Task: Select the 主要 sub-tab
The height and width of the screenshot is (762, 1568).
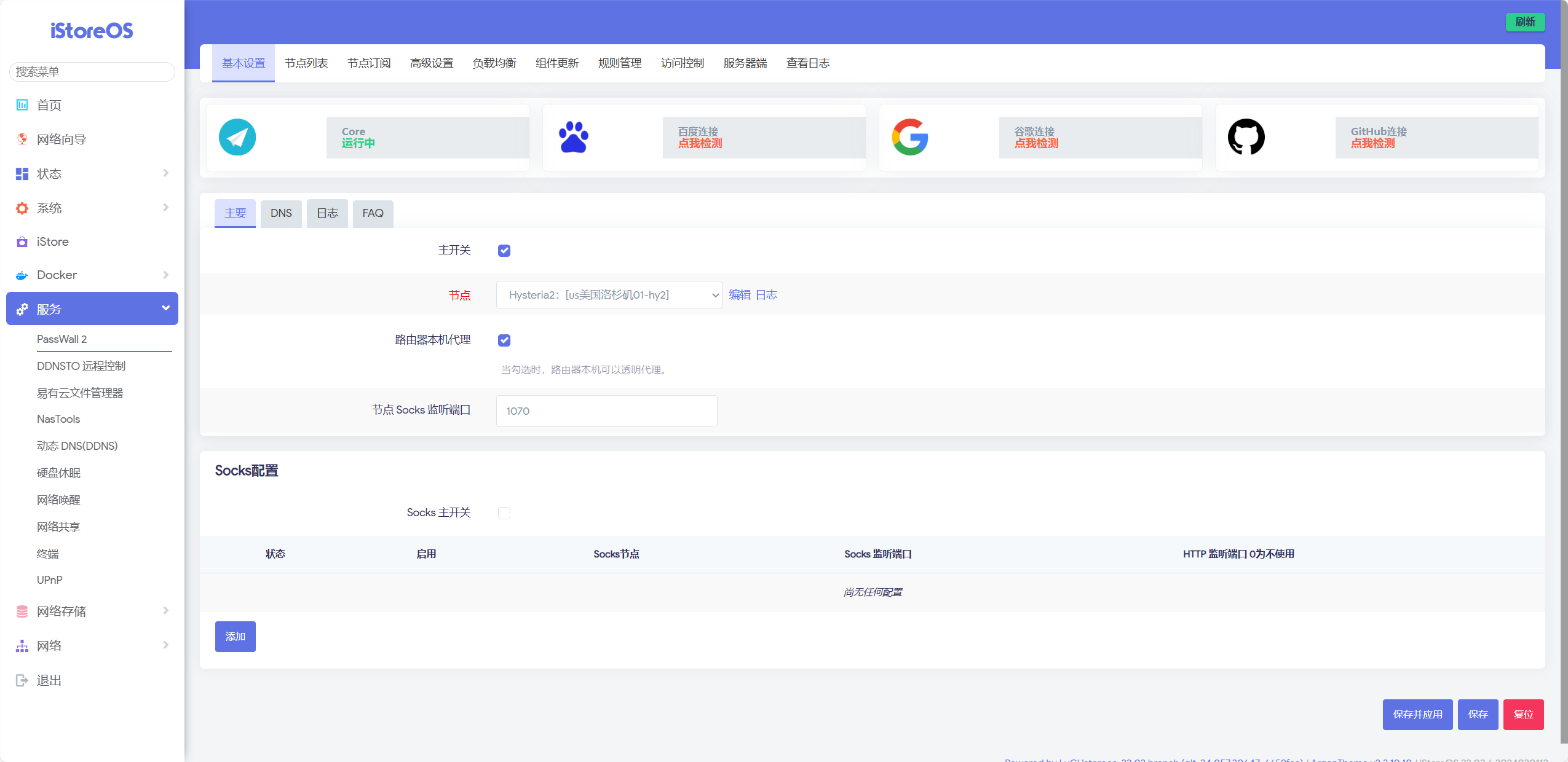Action: pos(235,213)
